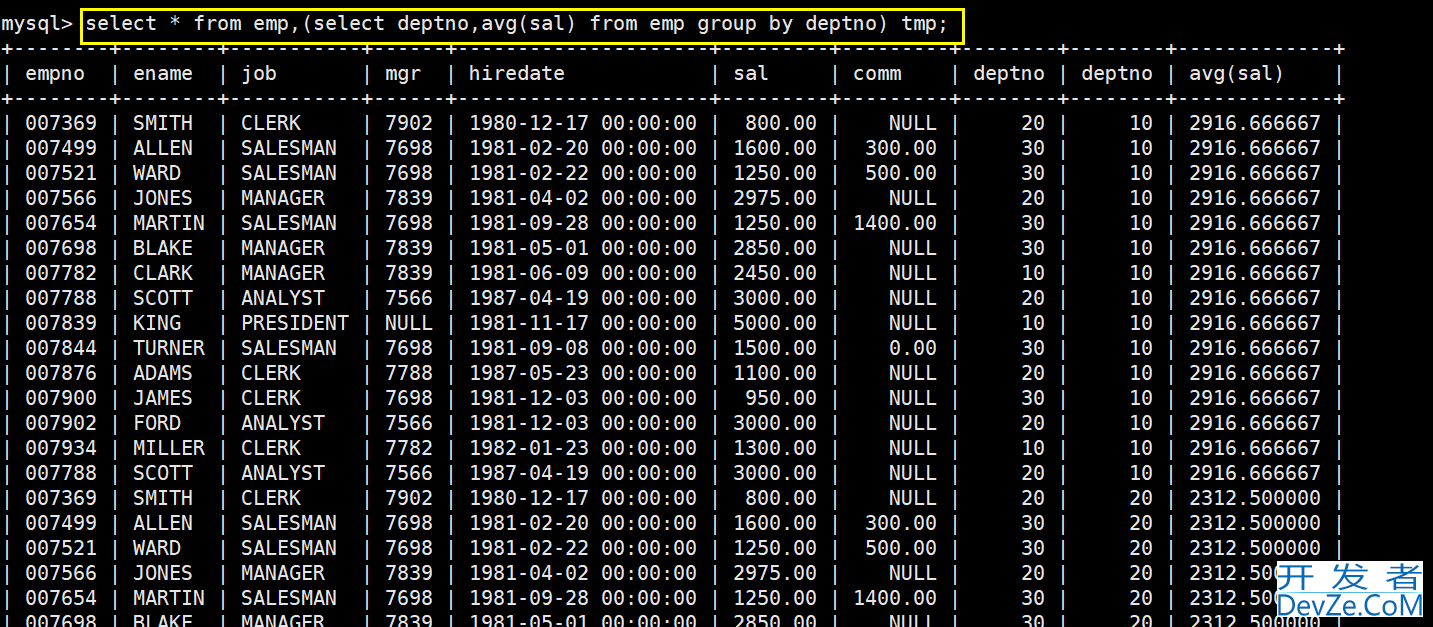
Task: Select the SQL query line starting with select *
Action: pos(516,23)
